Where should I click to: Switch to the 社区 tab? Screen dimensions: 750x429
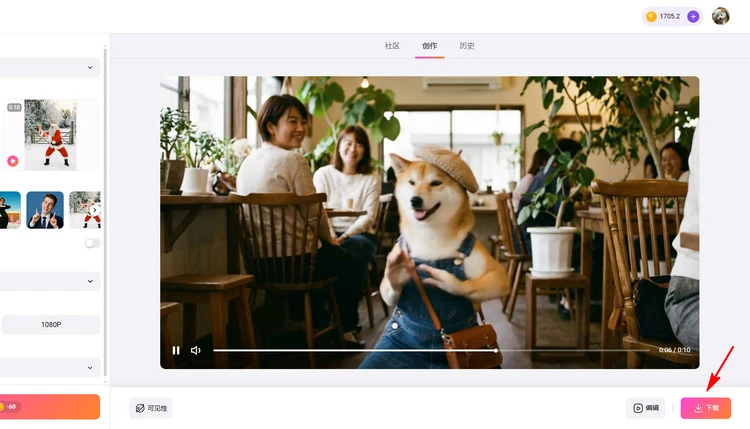click(x=392, y=46)
